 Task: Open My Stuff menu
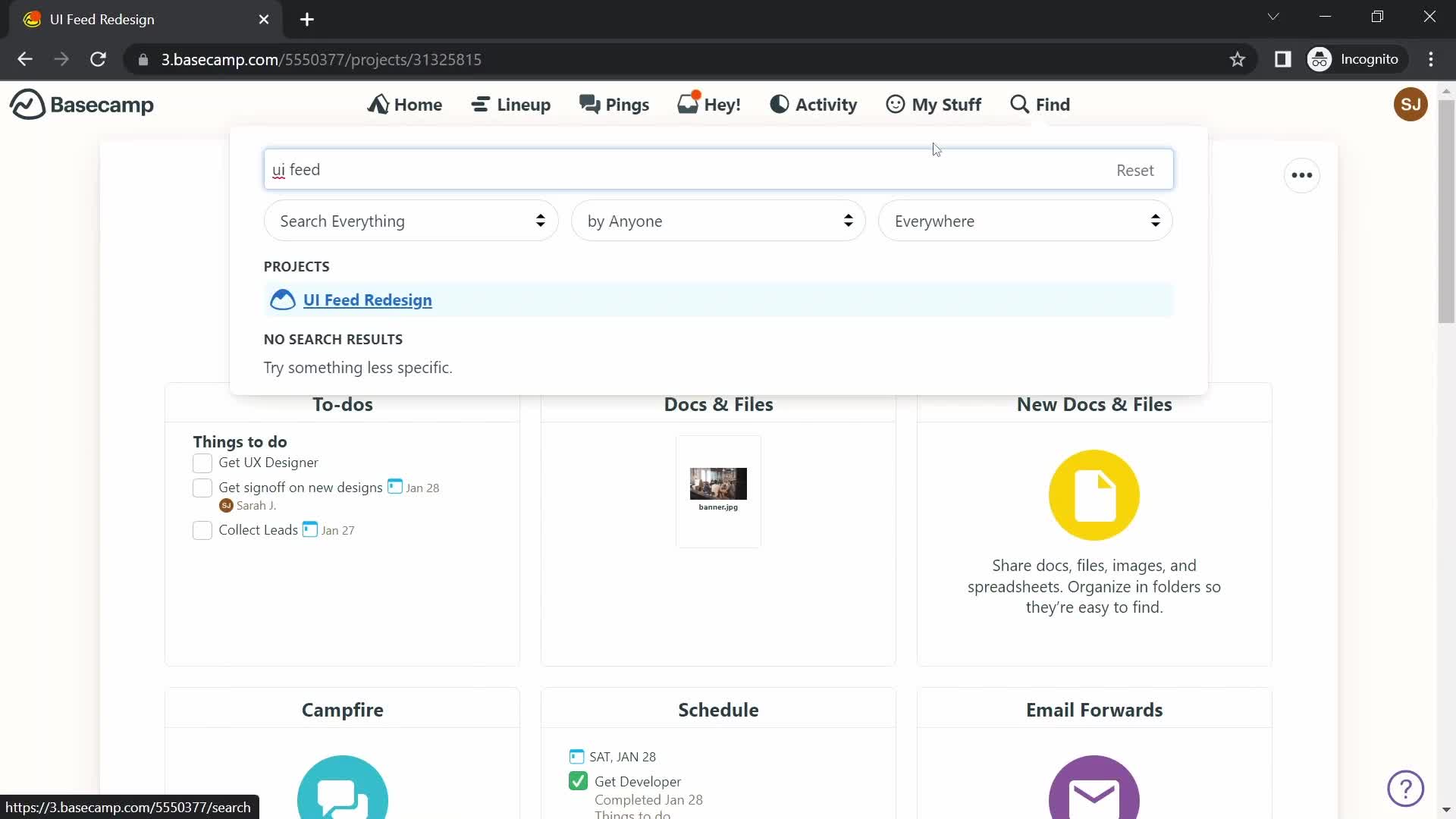pos(934,105)
